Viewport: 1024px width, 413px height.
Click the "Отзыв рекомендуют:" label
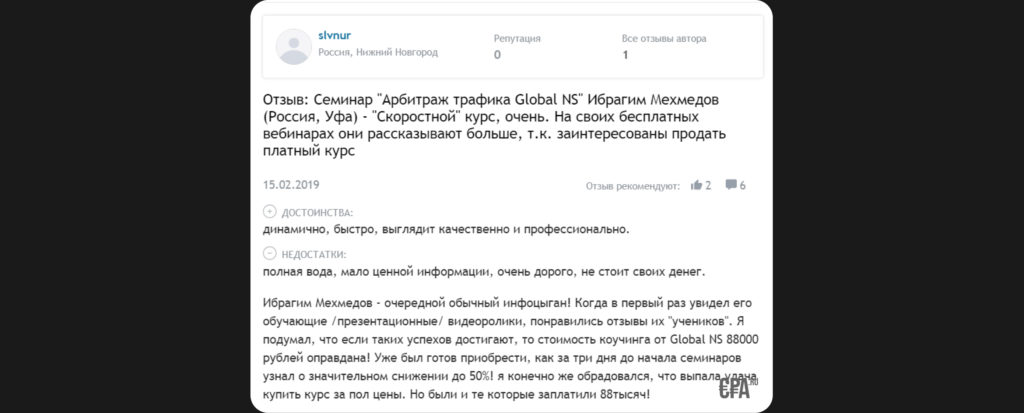pos(633,186)
